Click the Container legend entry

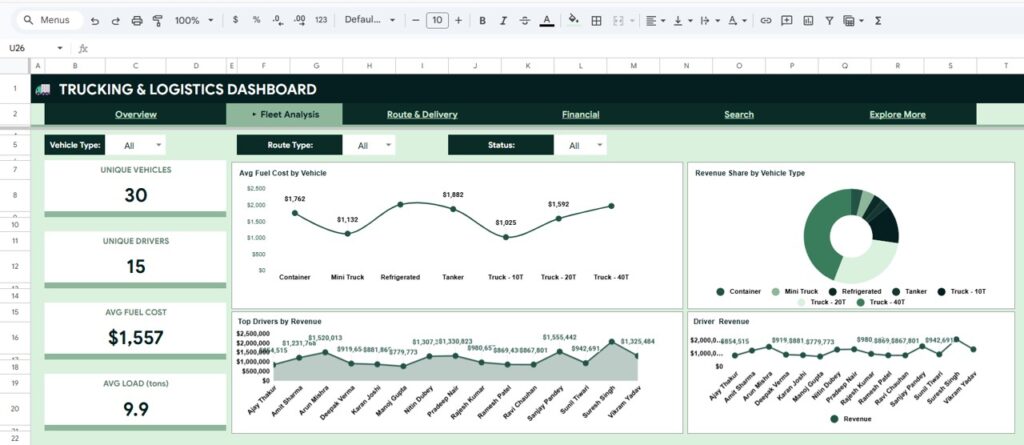(739, 291)
